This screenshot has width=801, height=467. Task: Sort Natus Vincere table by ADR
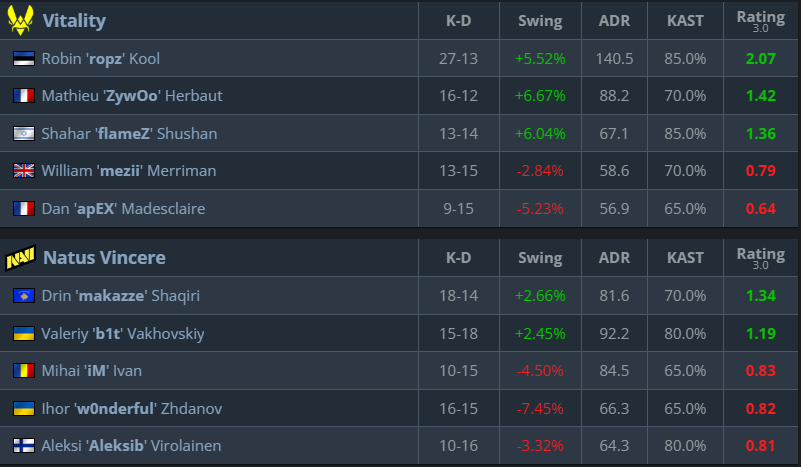tap(614, 258)
